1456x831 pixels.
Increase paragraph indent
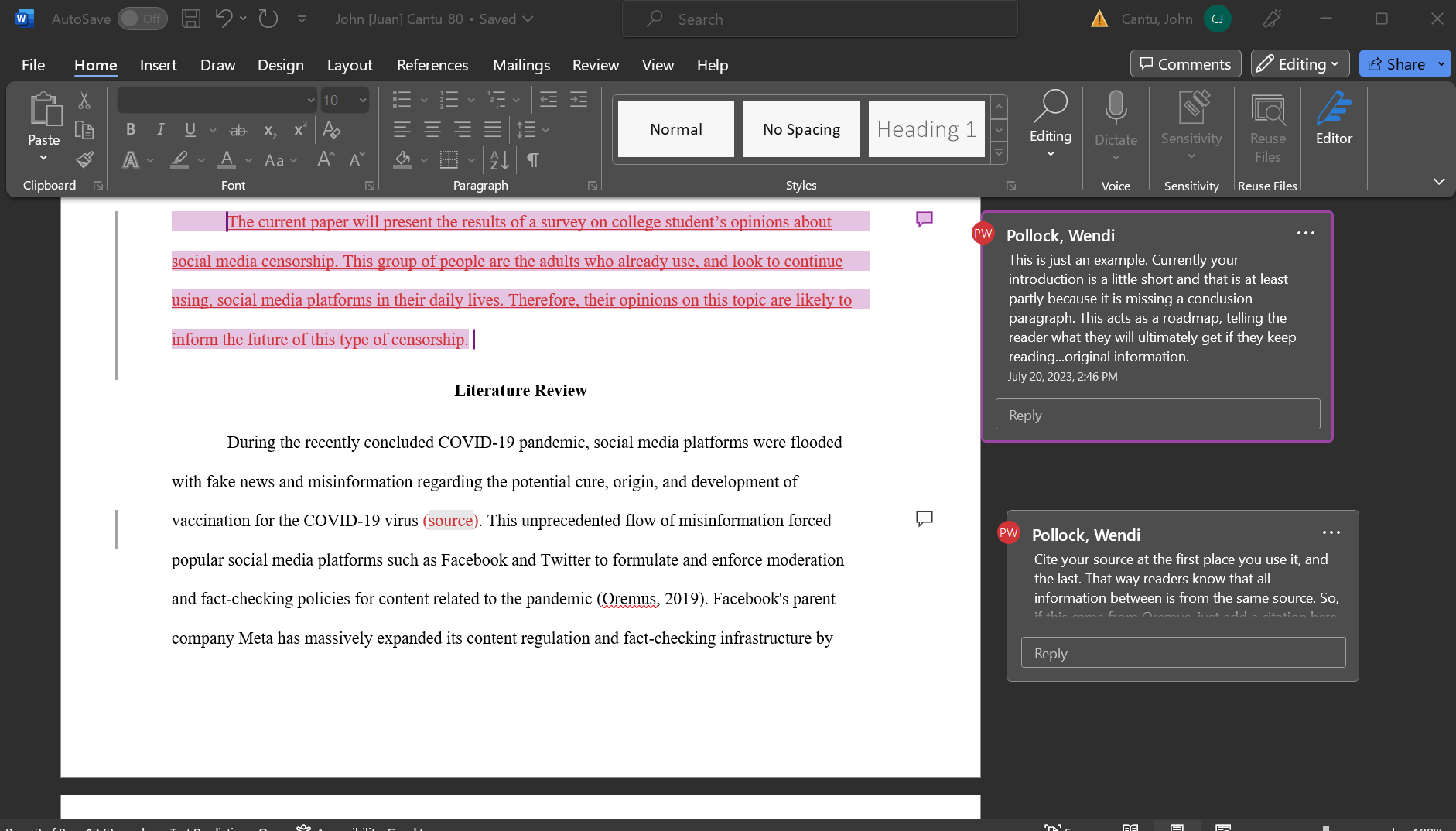coord(579,100)
